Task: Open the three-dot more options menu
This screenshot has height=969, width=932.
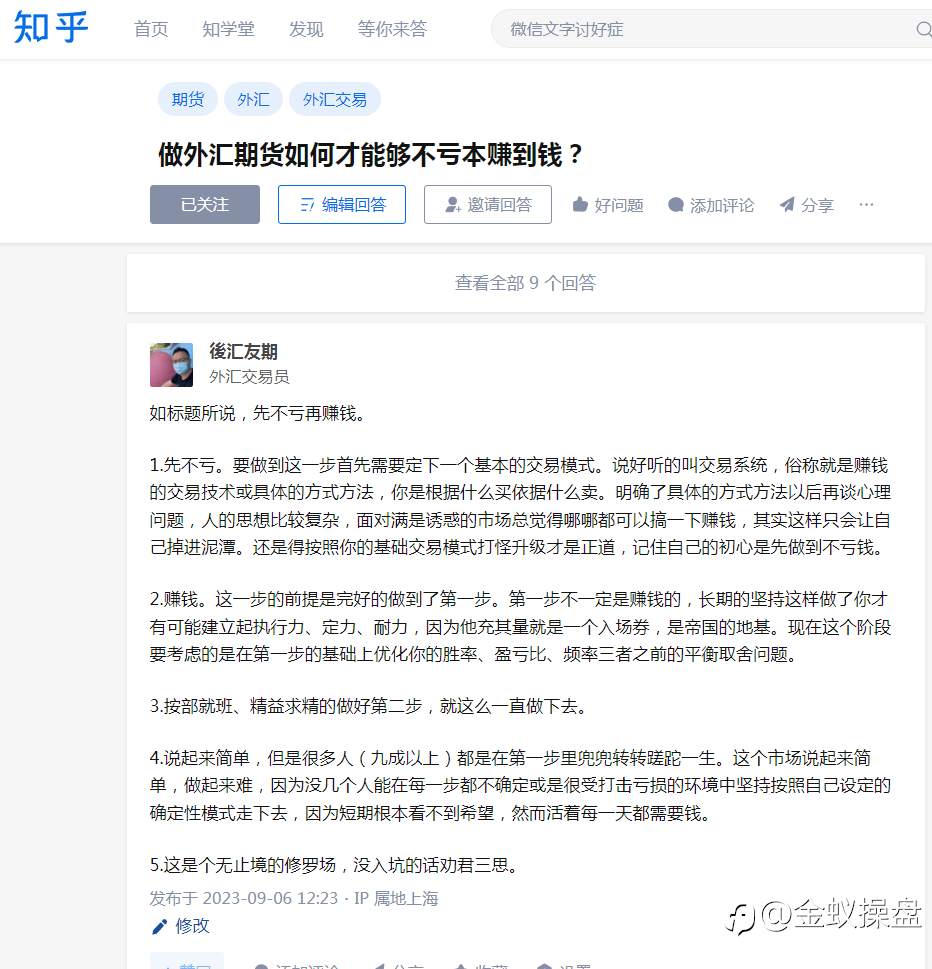Action: pyautogui.click(x=866, y=205)
